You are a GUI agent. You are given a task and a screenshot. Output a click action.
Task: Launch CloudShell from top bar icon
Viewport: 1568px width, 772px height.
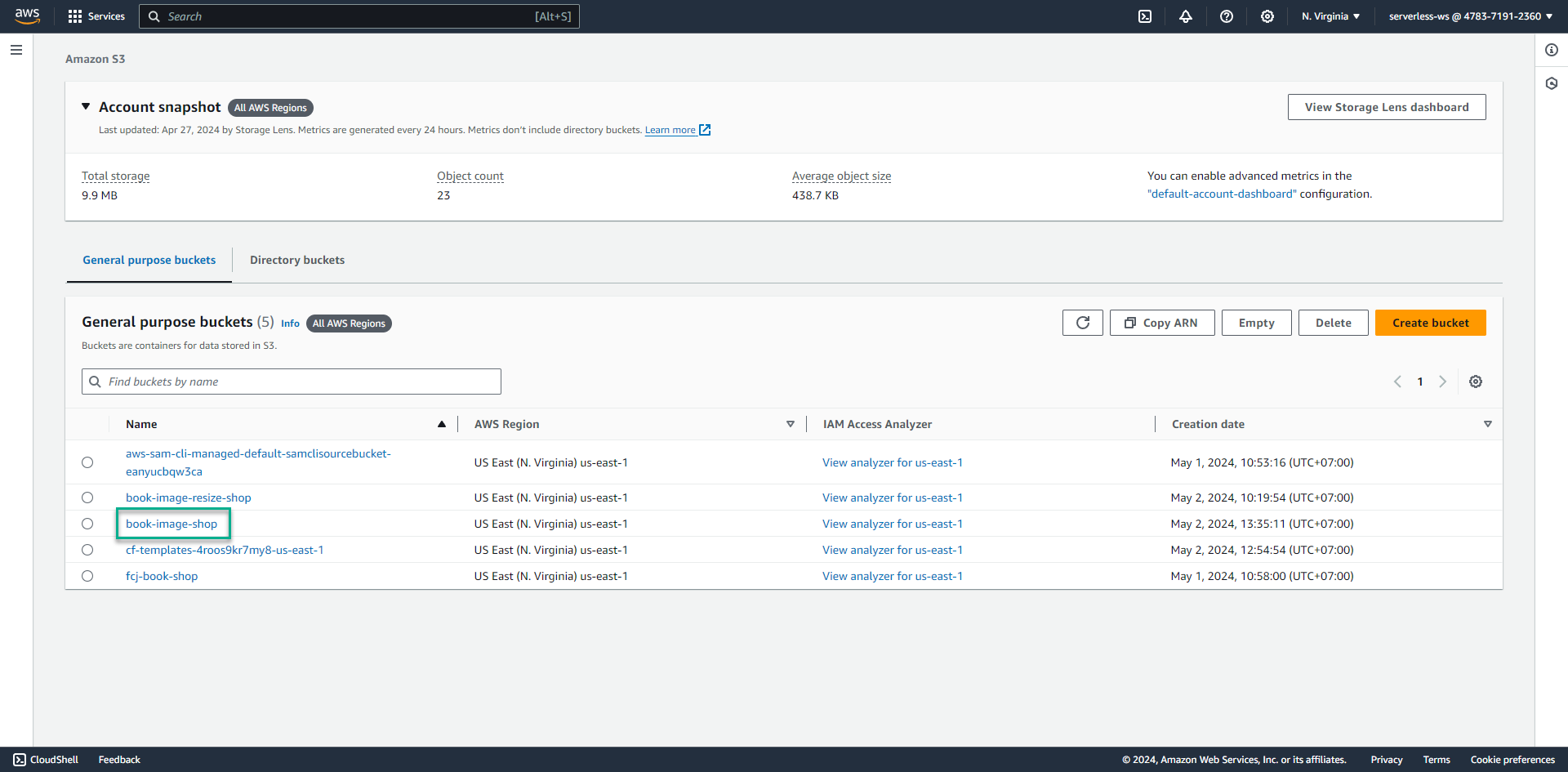click(x=1145, y=16)
